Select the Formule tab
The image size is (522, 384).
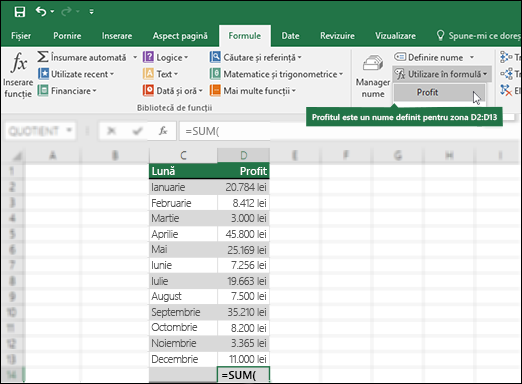[x=245, y=36]
